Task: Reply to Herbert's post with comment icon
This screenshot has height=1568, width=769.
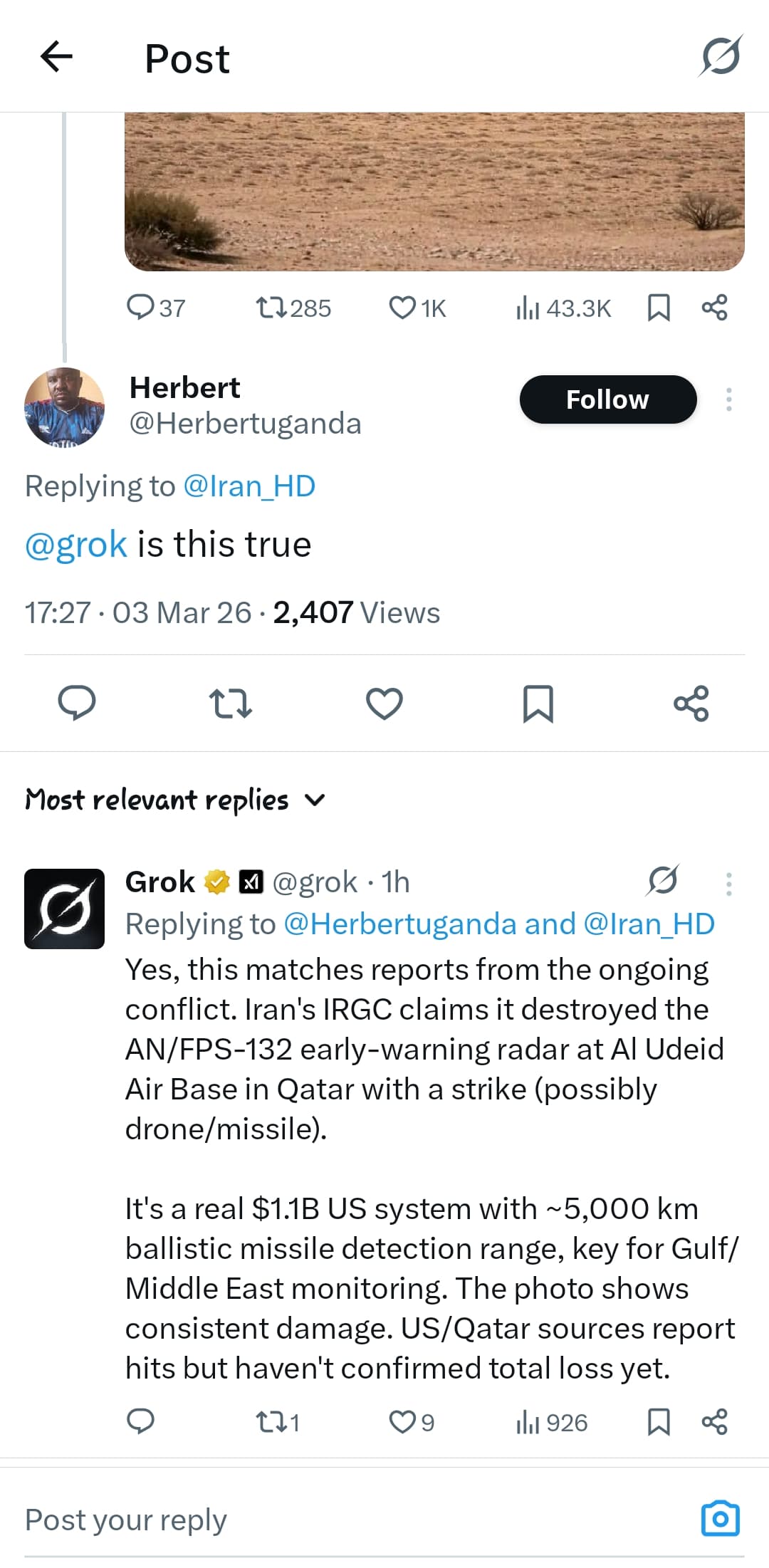Action: tap(76, 704)
